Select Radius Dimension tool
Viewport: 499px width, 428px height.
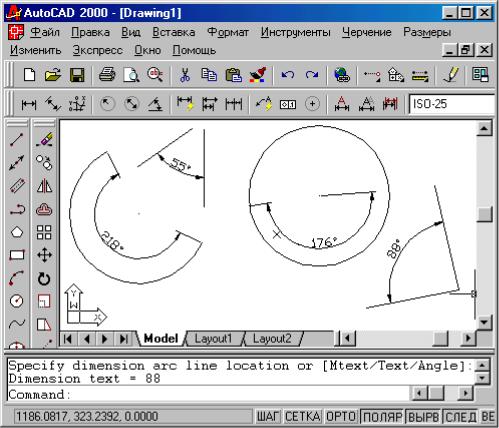[x=107, y=104]
